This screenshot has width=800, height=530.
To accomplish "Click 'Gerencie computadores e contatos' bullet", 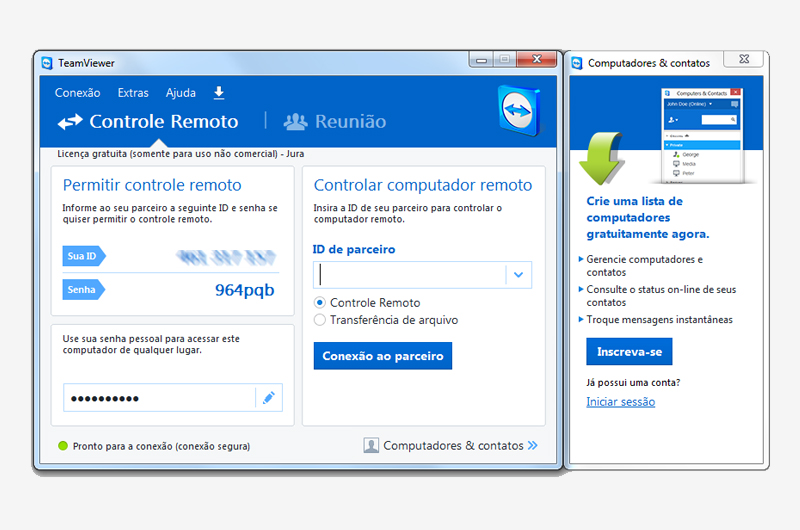I will (644, 265).
